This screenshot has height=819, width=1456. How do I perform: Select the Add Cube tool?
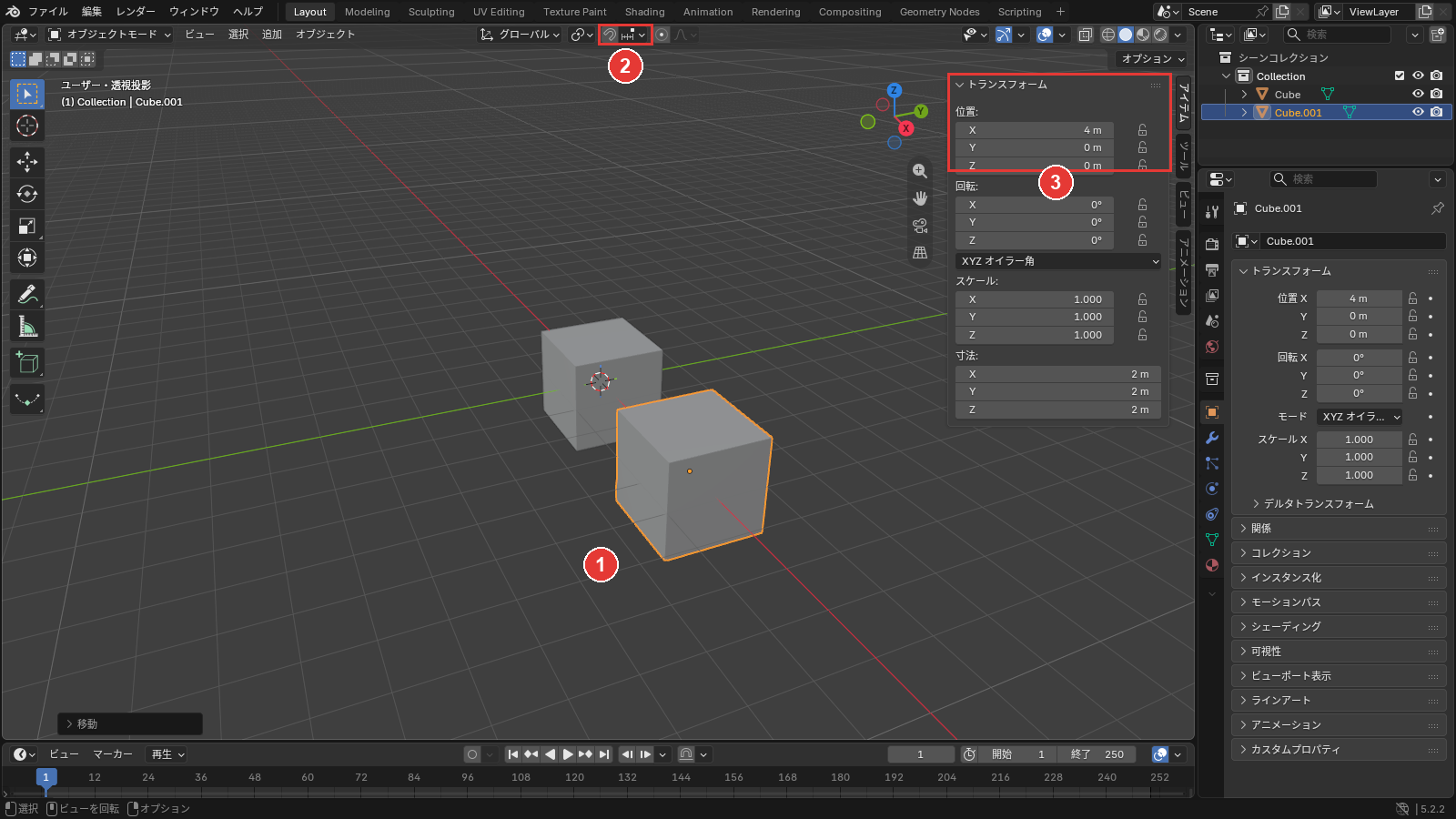27,363
